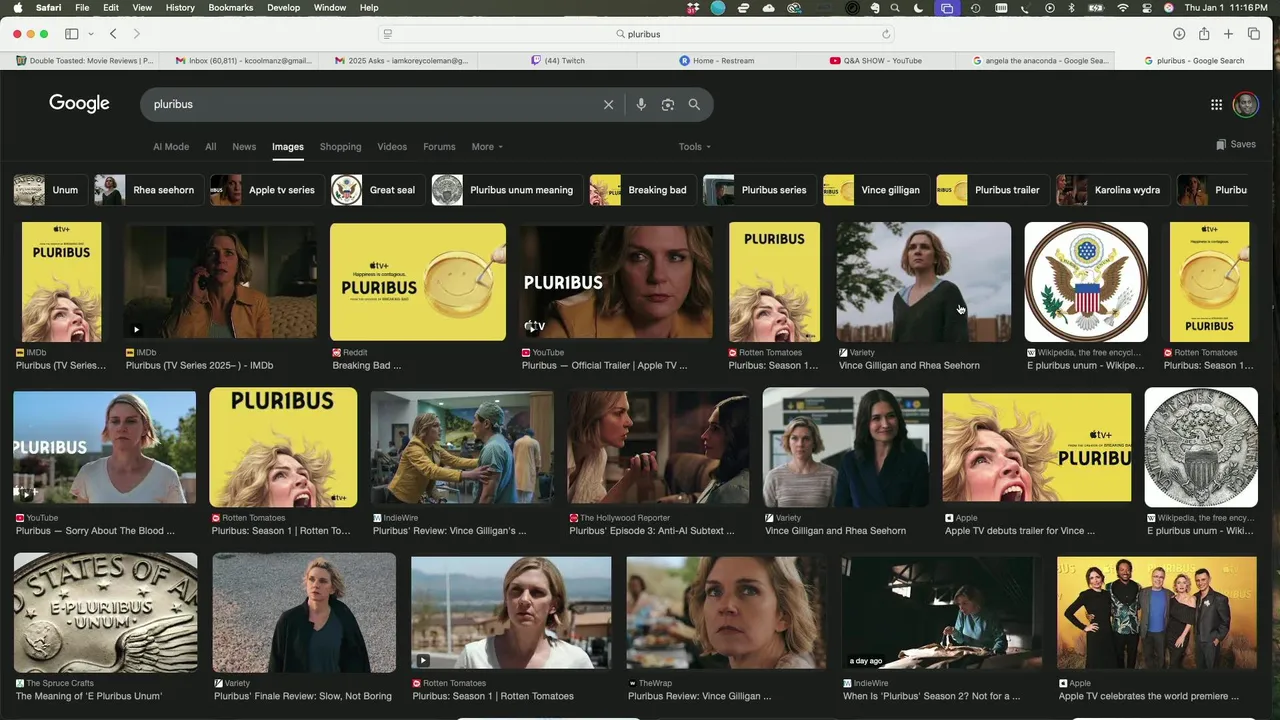
Task: Open the YouTube Official Trailer Apple TV thumbnail
Action: tap(616, 281)
